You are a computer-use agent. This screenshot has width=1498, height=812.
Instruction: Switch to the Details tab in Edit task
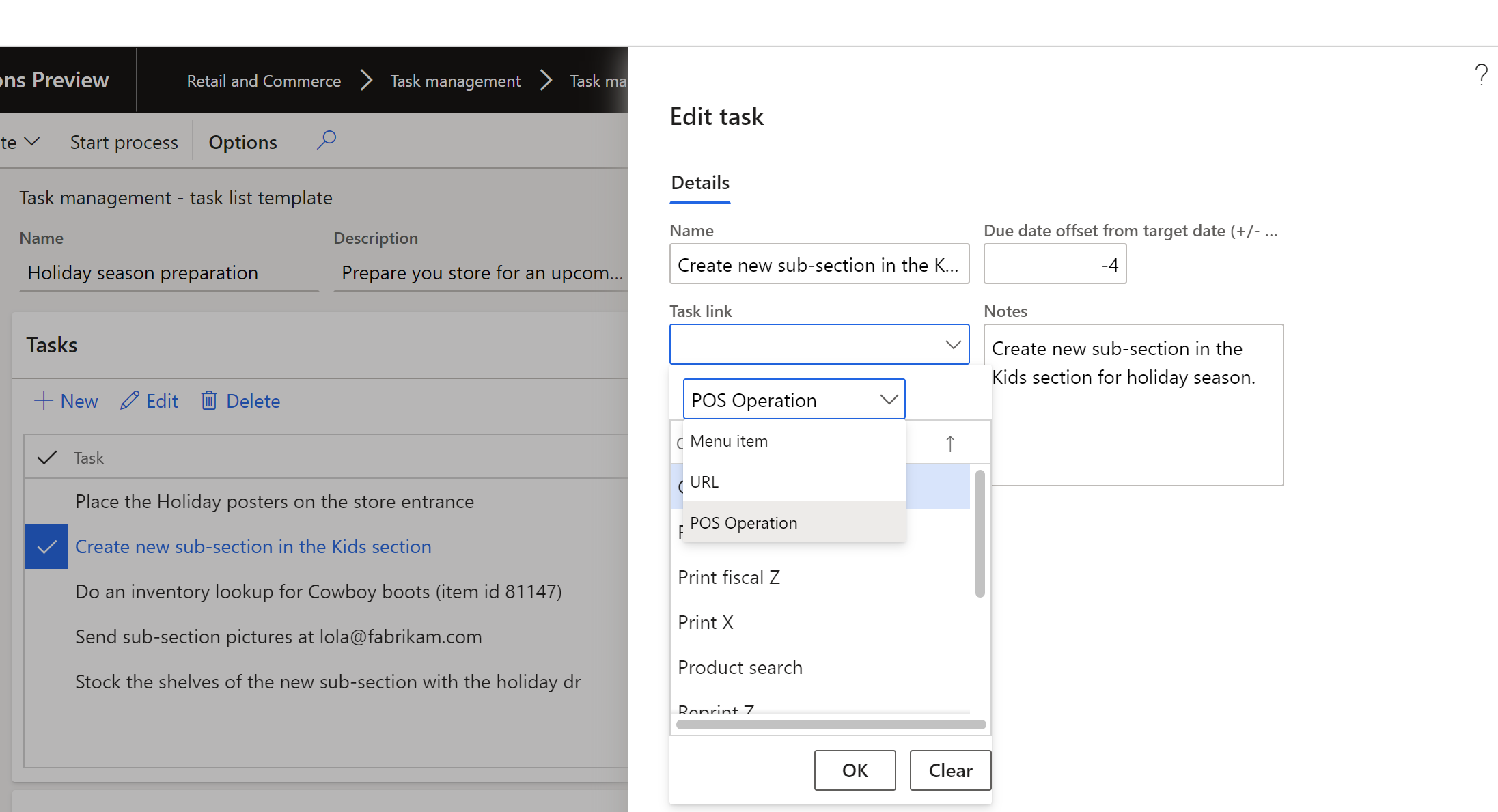(x=700, y=182)
